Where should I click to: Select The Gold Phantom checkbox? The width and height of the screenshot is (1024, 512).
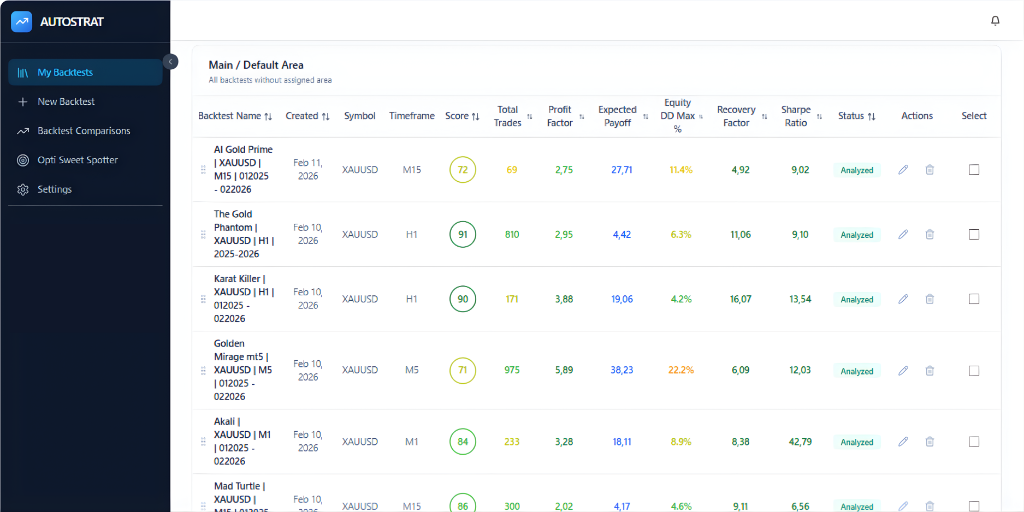click(x=974, y=234)
